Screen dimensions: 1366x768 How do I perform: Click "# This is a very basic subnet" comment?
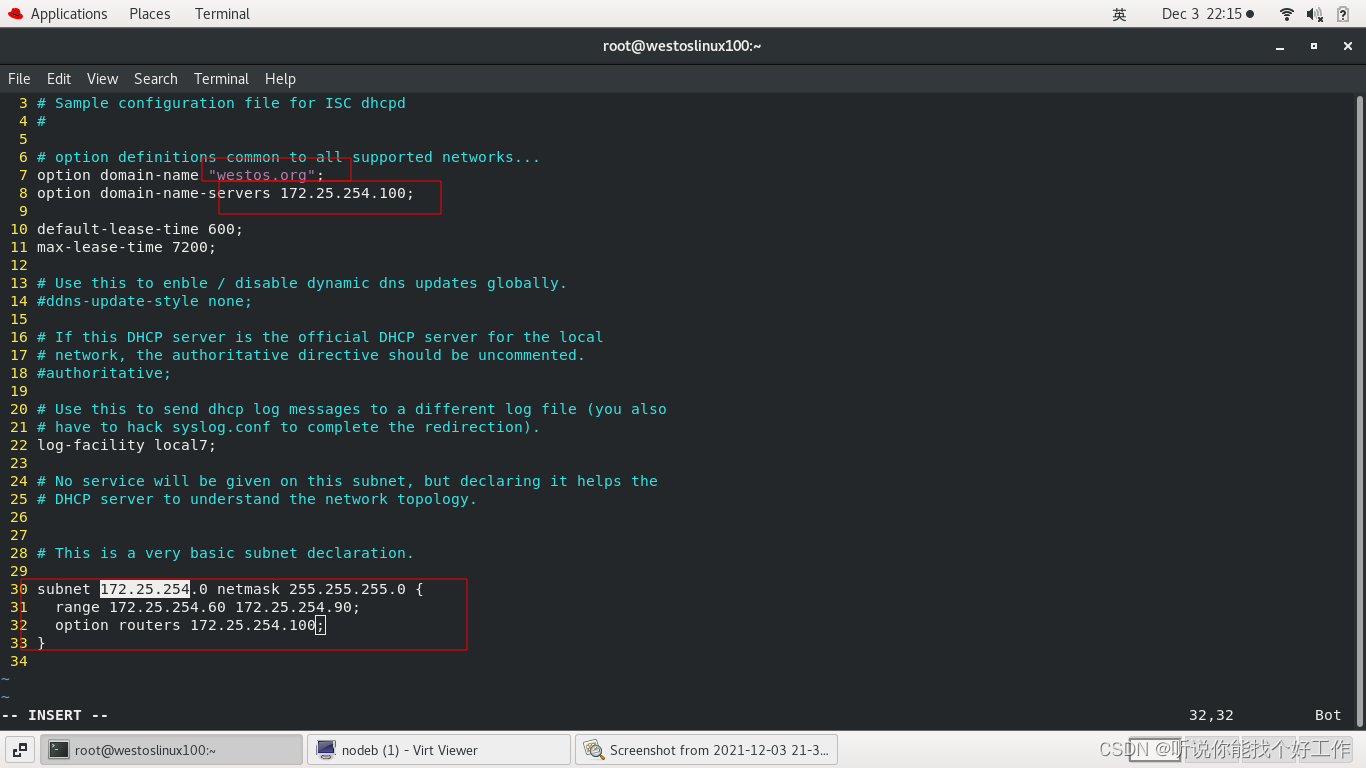coord(225,553)
